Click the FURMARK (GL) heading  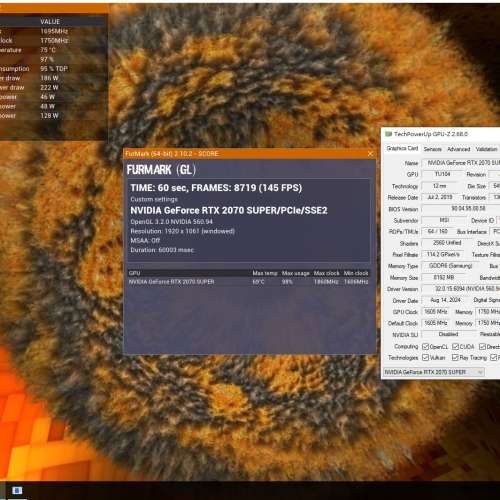pos(161,170)
